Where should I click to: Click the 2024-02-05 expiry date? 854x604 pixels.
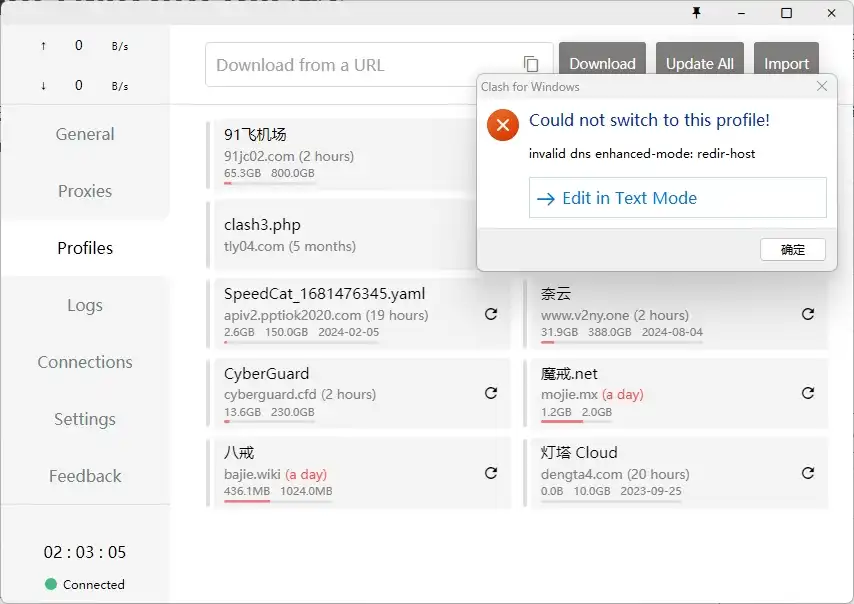pos(349,332)
